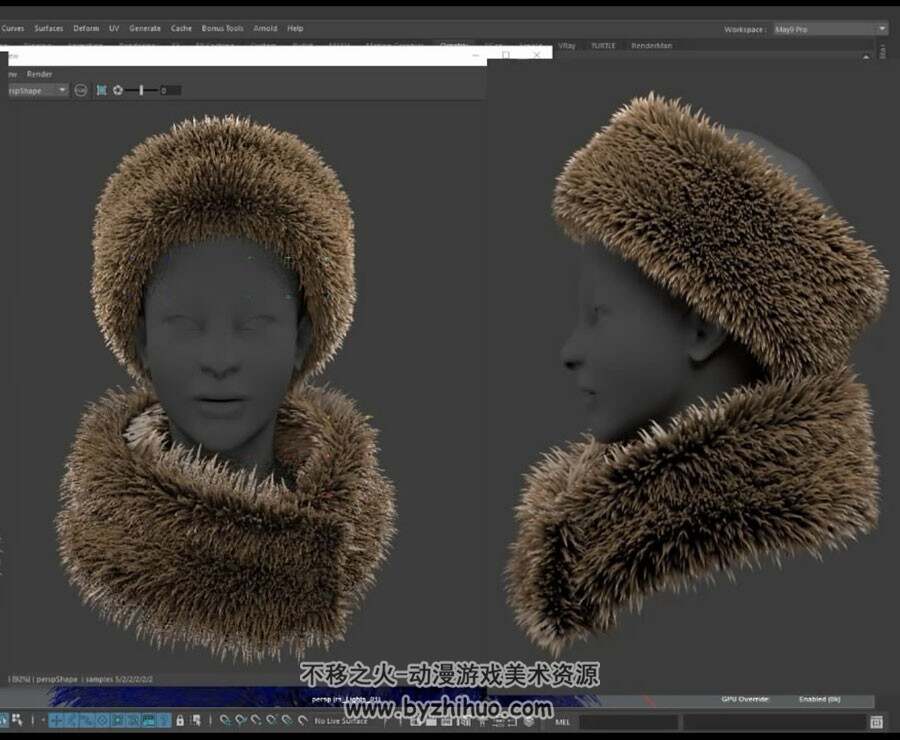This screenshot has width=900, height=740.
Task: Click the No Live Surface field
Action: [x=341, y=720]
